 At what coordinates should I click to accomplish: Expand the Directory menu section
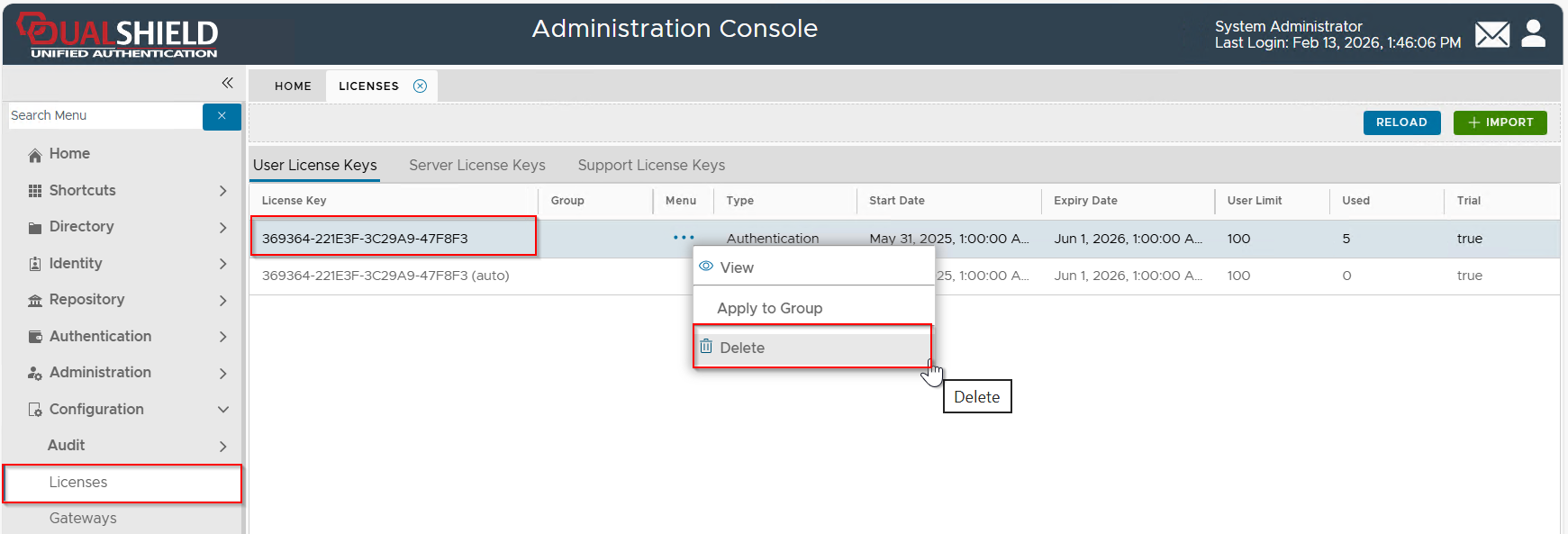[x=222, y=227]
